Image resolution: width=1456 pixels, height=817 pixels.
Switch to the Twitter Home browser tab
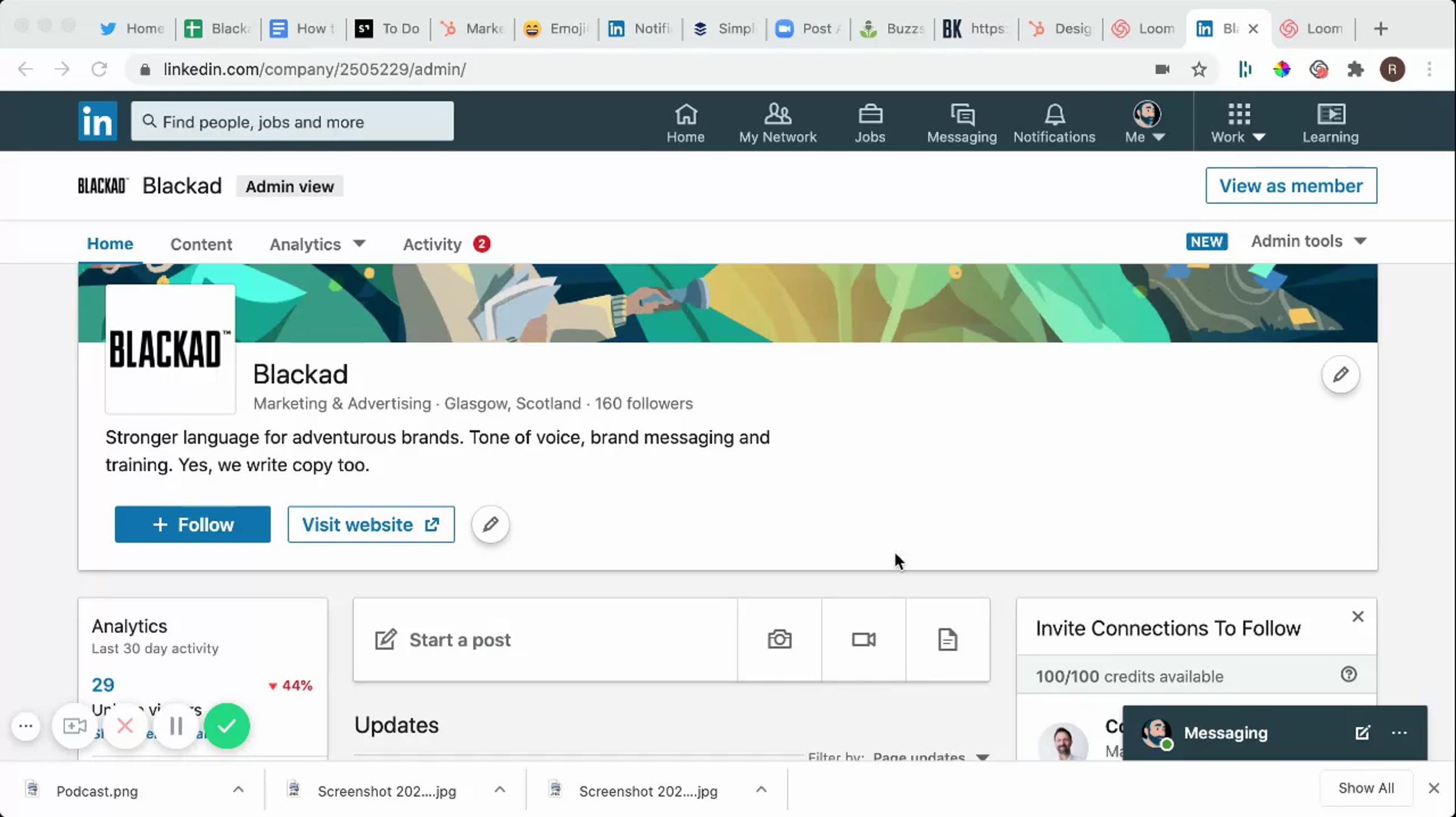[x=133, y=29]
